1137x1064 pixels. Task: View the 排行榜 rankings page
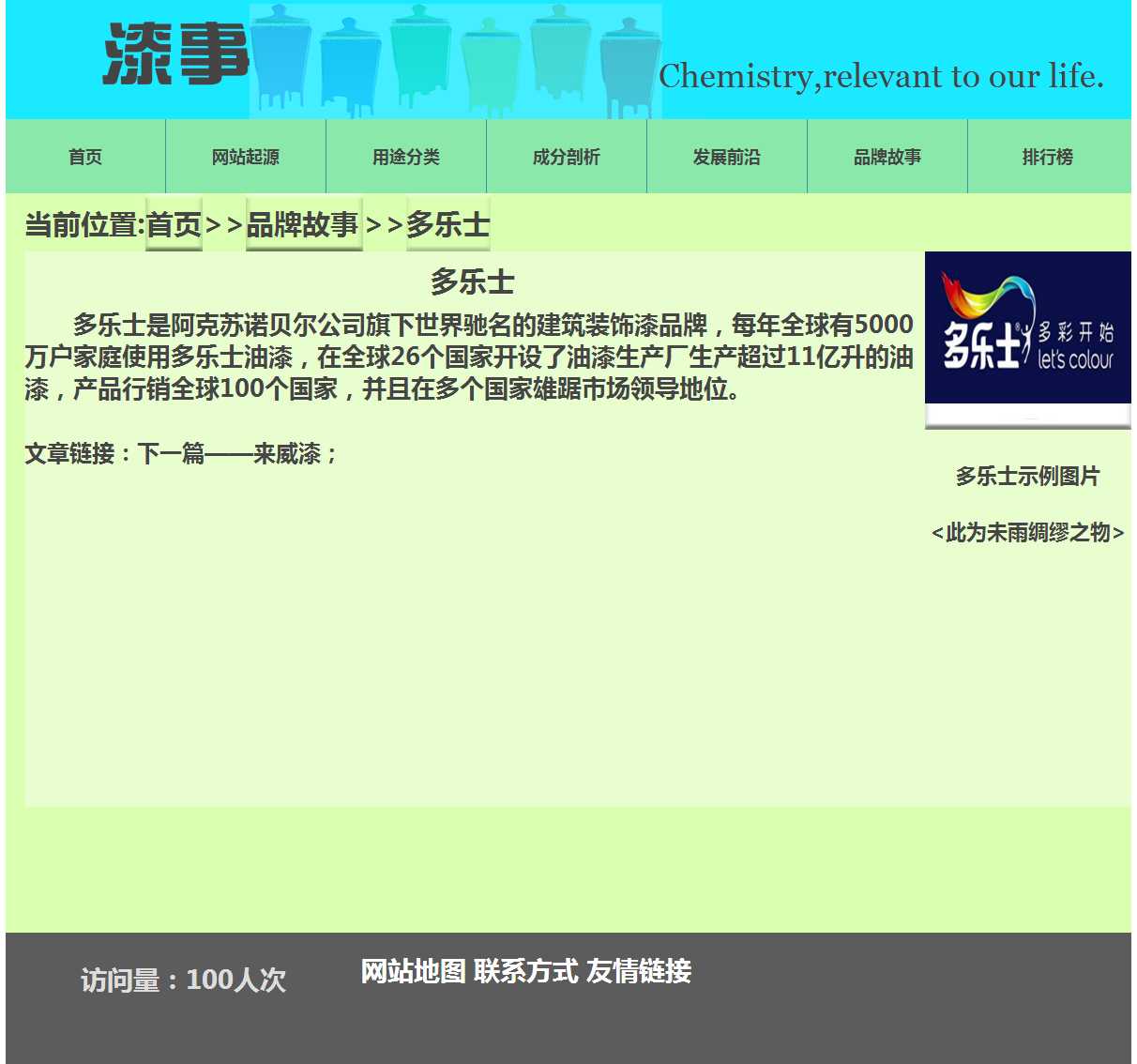pos(1048,157)
